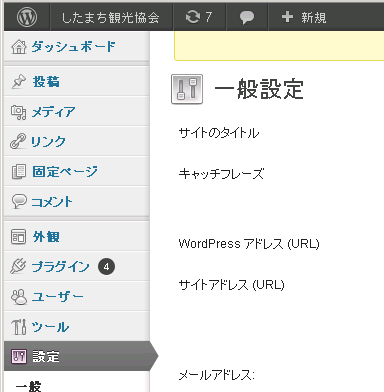
Task: Click the Dashboard house icon
Action: tap(19, 47)
